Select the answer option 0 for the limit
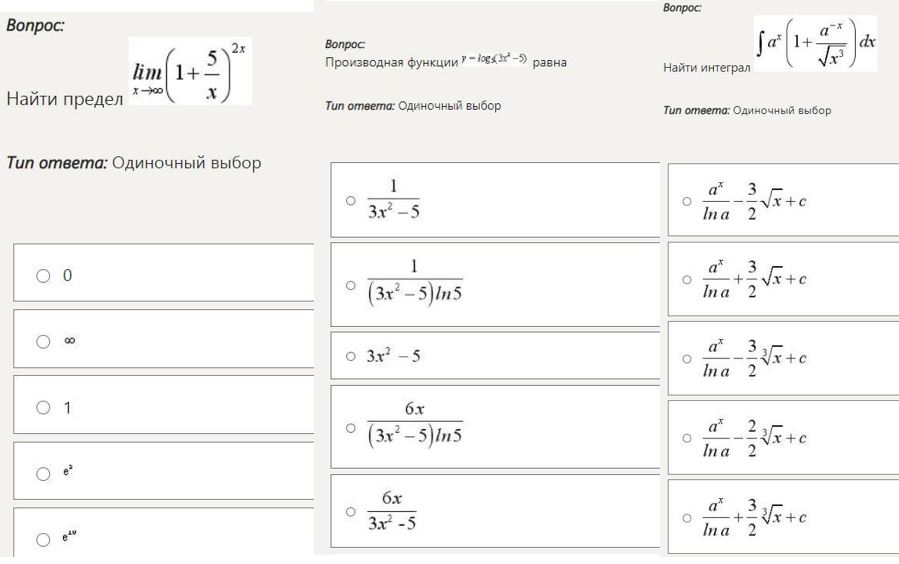This screenshot has width=899, height=564. tap(43, 275)
